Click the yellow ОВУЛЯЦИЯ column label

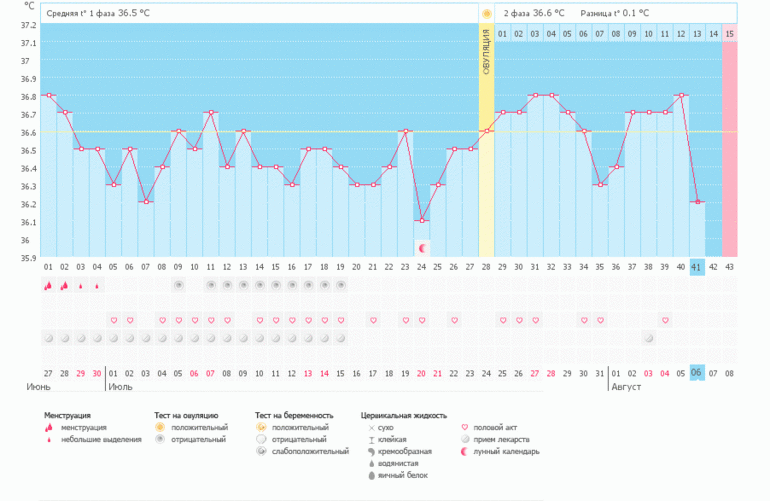point(486,52)
